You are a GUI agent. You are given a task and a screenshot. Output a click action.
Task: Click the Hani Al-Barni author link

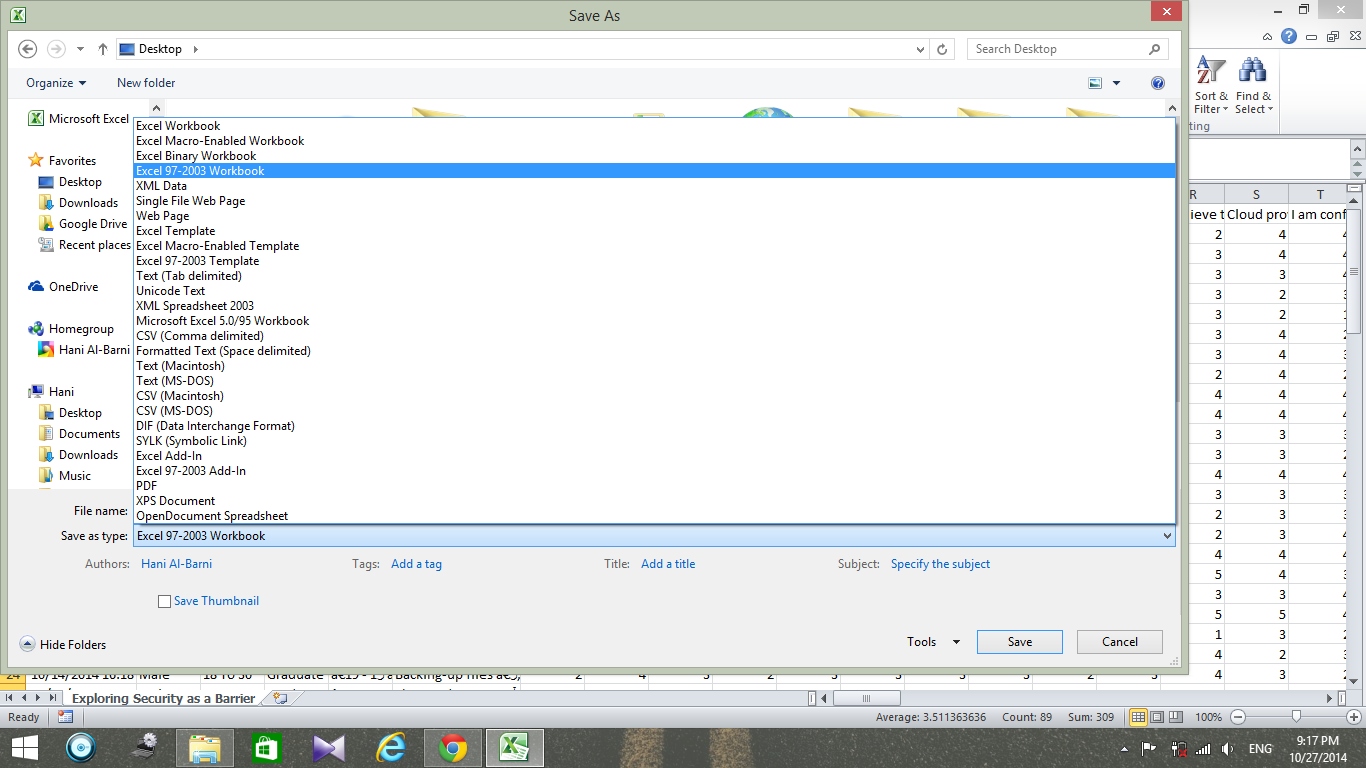[176, 564]
